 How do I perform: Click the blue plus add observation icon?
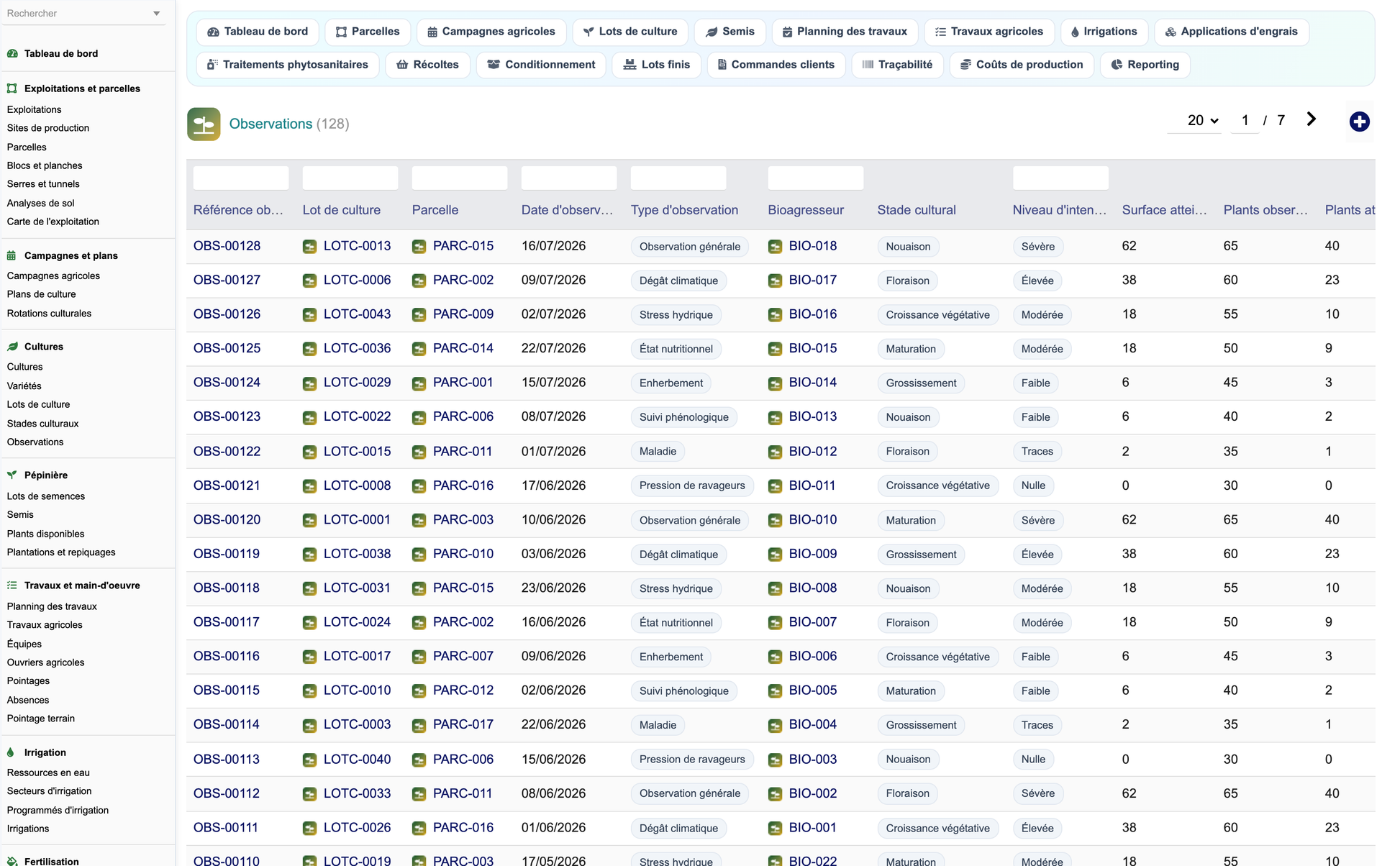[x=1359, y=122]
